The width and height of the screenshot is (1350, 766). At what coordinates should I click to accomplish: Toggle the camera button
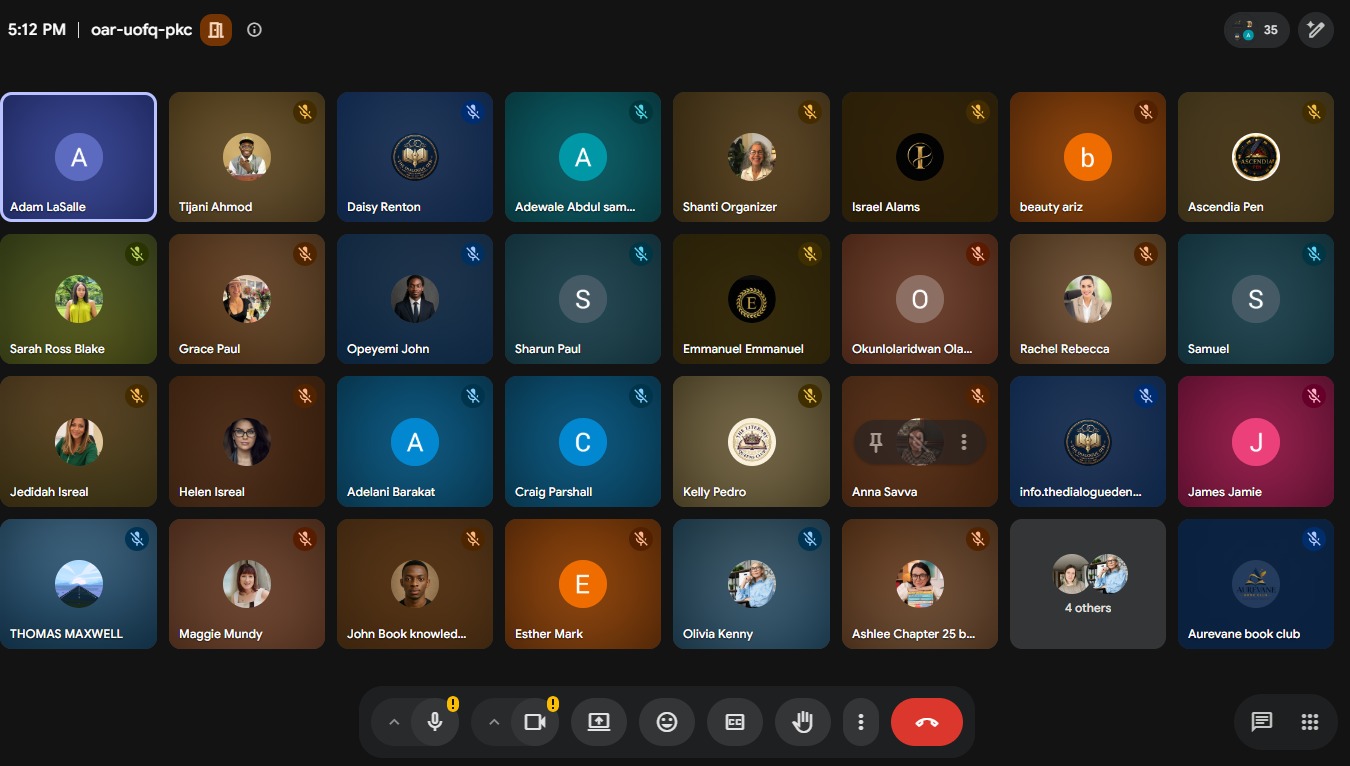(x=535, y=722)
